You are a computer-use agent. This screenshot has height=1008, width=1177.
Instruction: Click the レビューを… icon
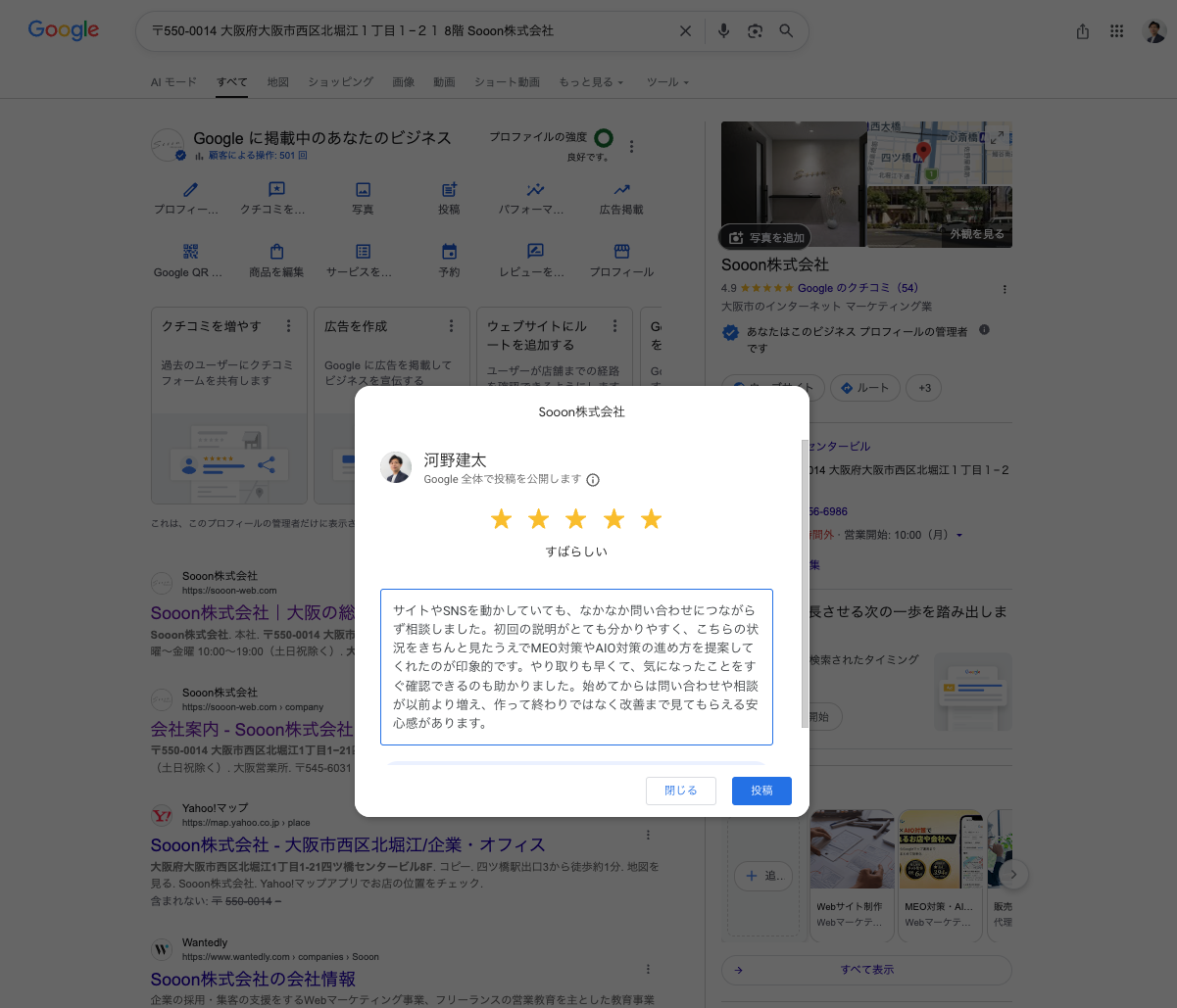(535, 252)
